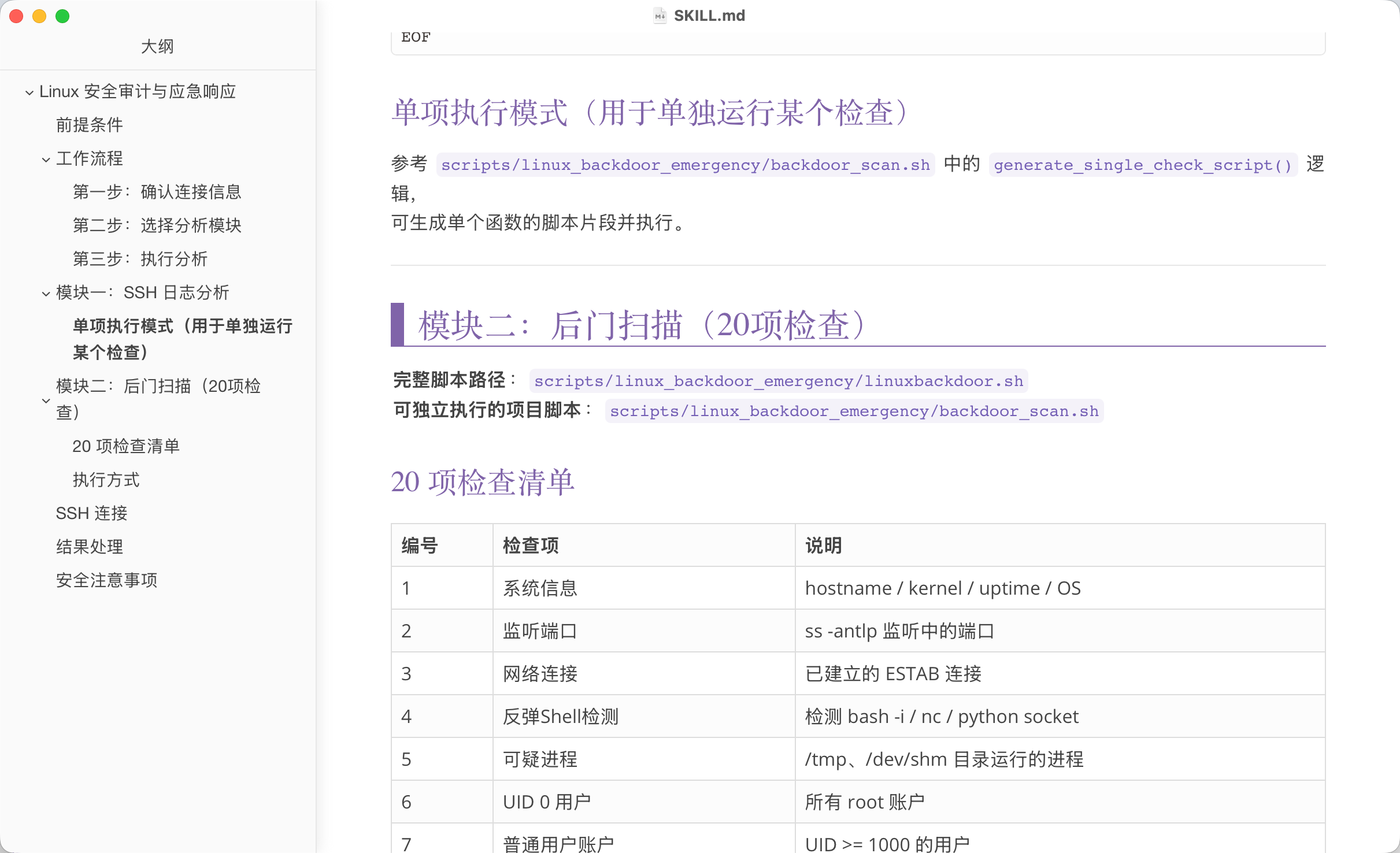Click the 大纲 sidebar header

(x=157, y=46)
